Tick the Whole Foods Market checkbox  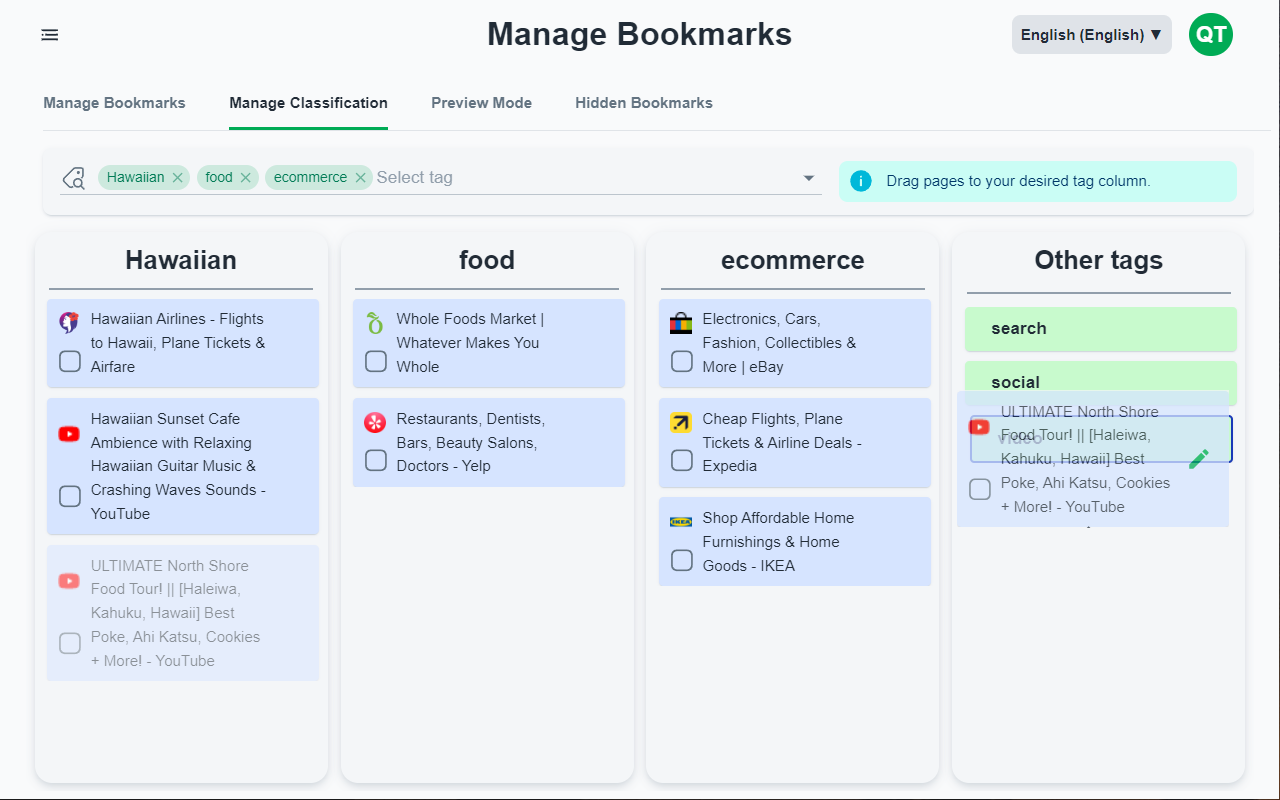(376, 361)
